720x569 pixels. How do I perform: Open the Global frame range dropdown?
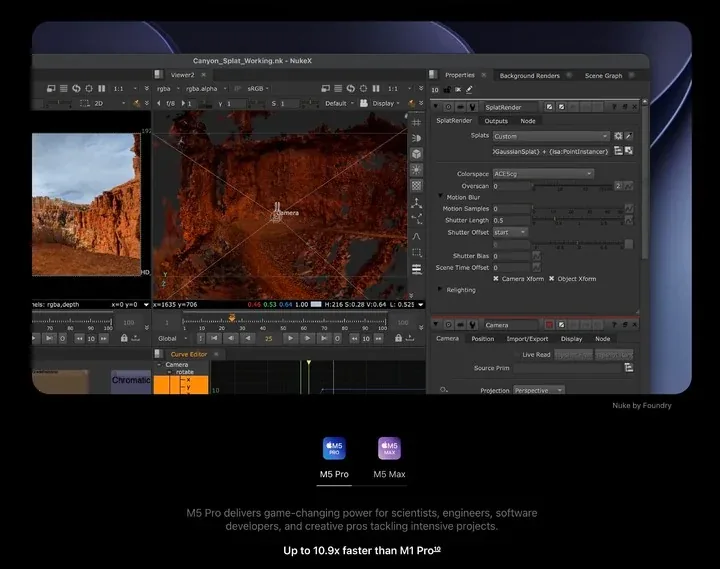click(173, 338)
